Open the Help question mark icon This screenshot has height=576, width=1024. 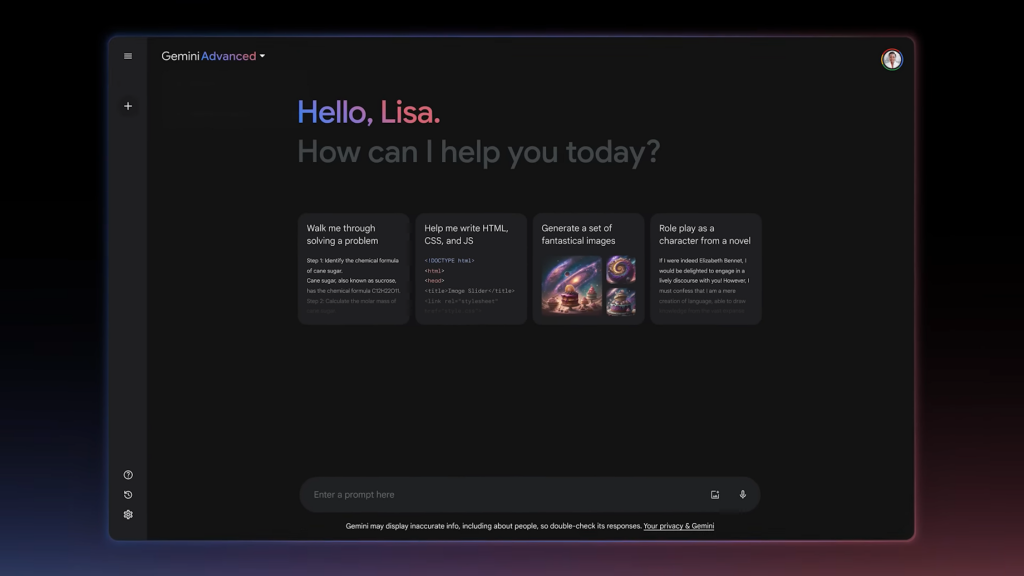pos(128,475)
